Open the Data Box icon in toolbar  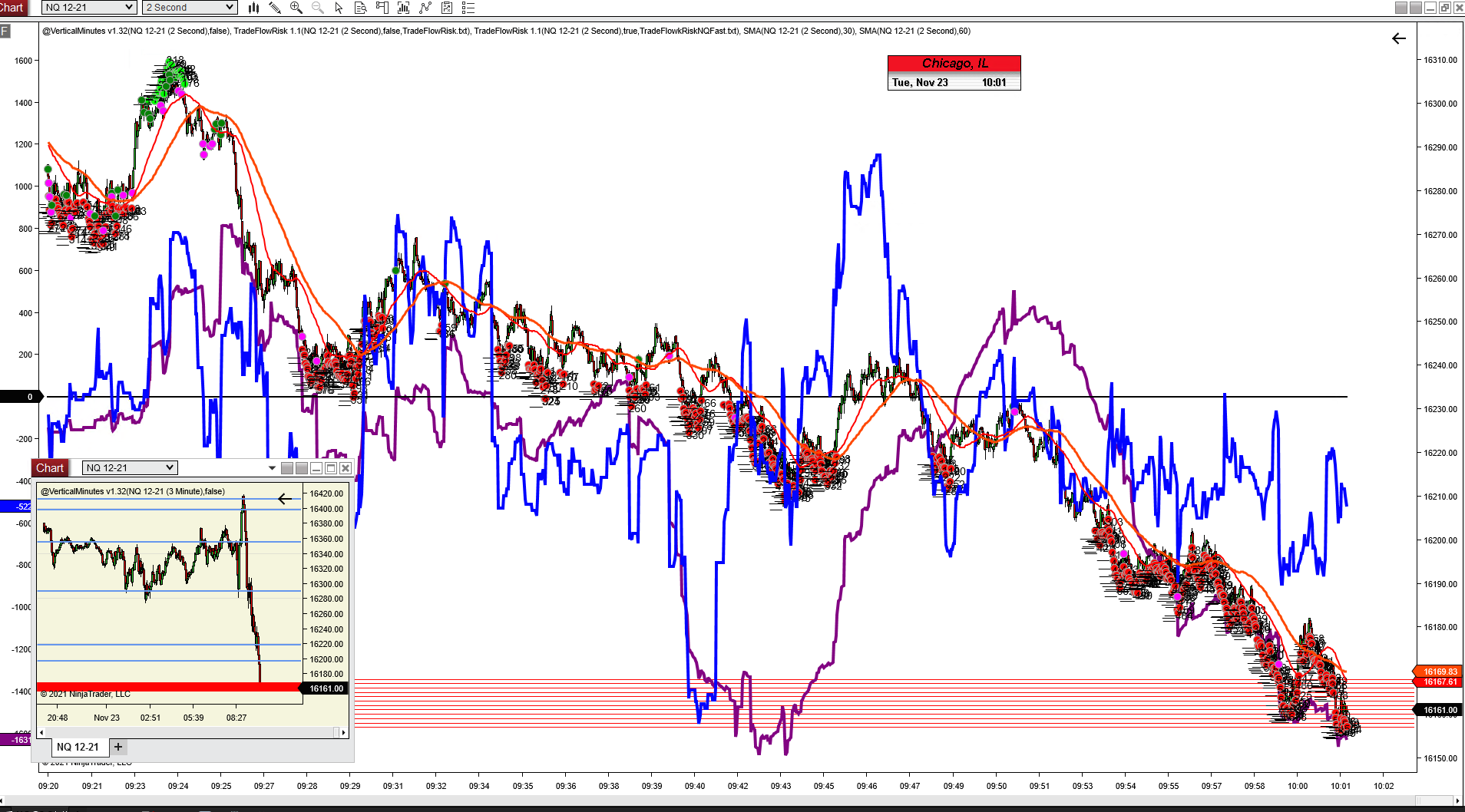tap(361, 8)
